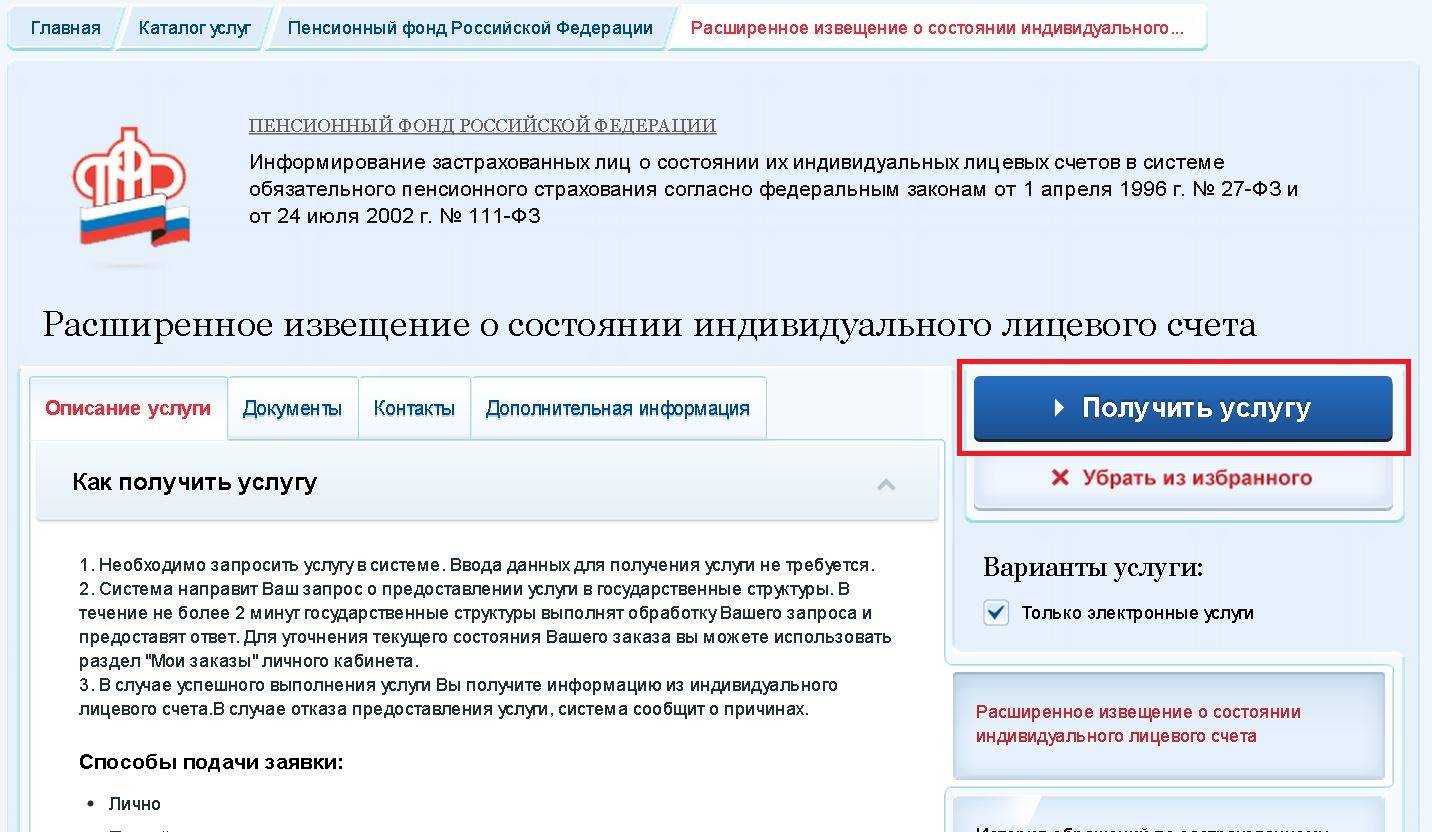Click the 'Лично' list item
The image size is (1432, 832).
click(135, 804)
